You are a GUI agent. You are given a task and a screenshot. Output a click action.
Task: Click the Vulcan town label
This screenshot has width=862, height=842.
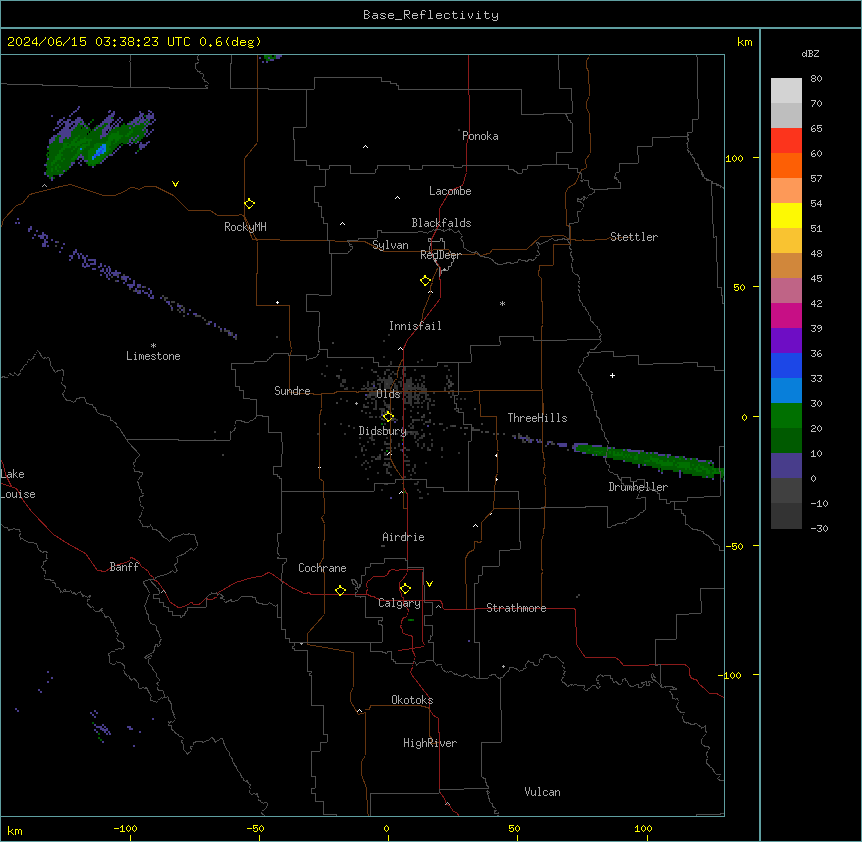tap(542, 792)
